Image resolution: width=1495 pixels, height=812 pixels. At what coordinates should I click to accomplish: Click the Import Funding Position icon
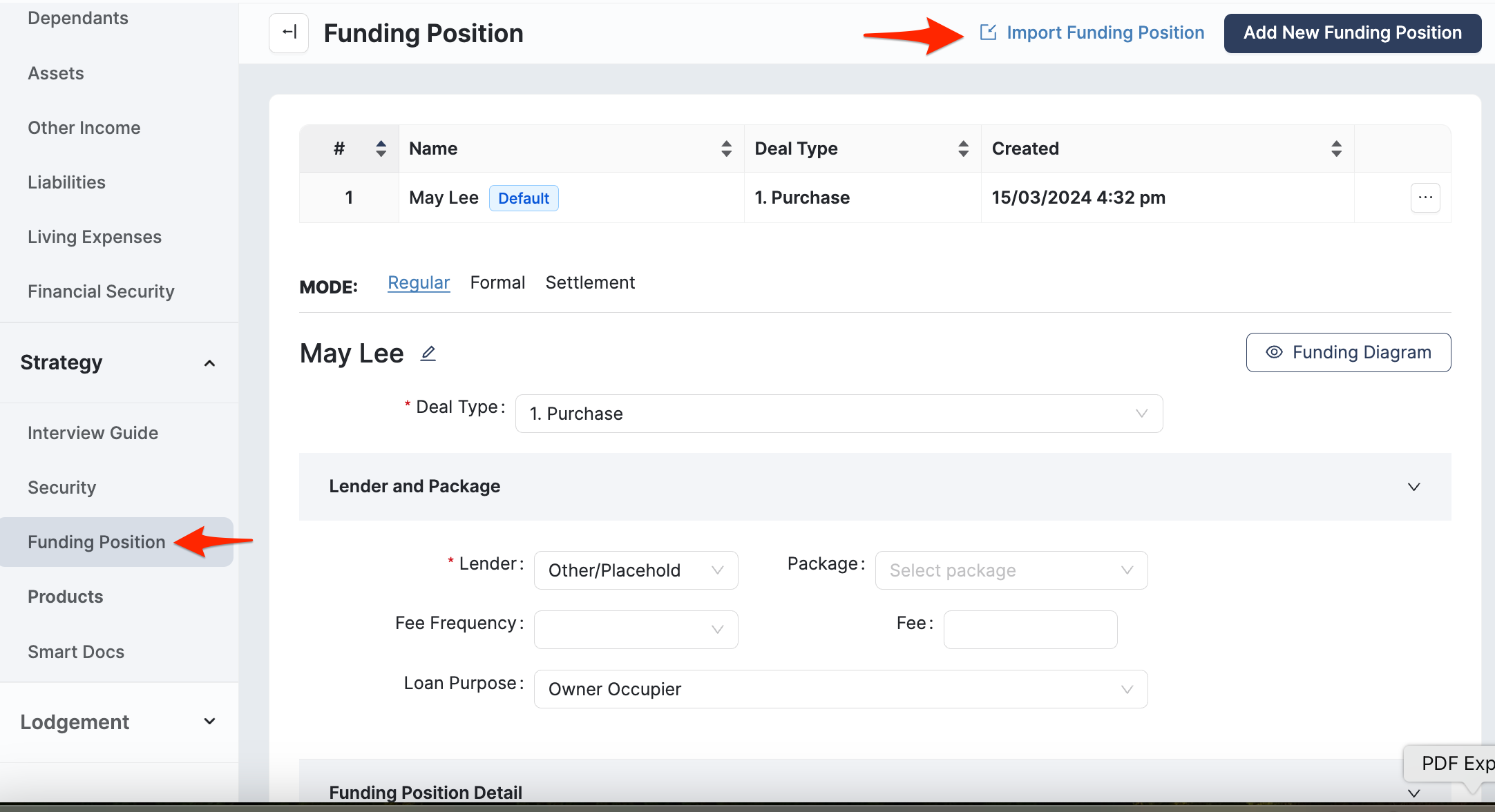(x=988, y=32)
